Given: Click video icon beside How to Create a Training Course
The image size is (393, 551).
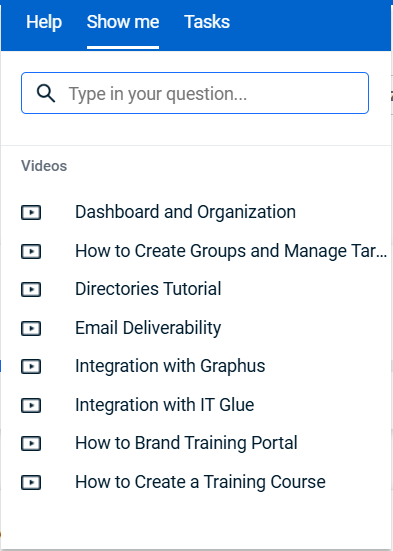Looking at the screenshot, I should point(31,482).
